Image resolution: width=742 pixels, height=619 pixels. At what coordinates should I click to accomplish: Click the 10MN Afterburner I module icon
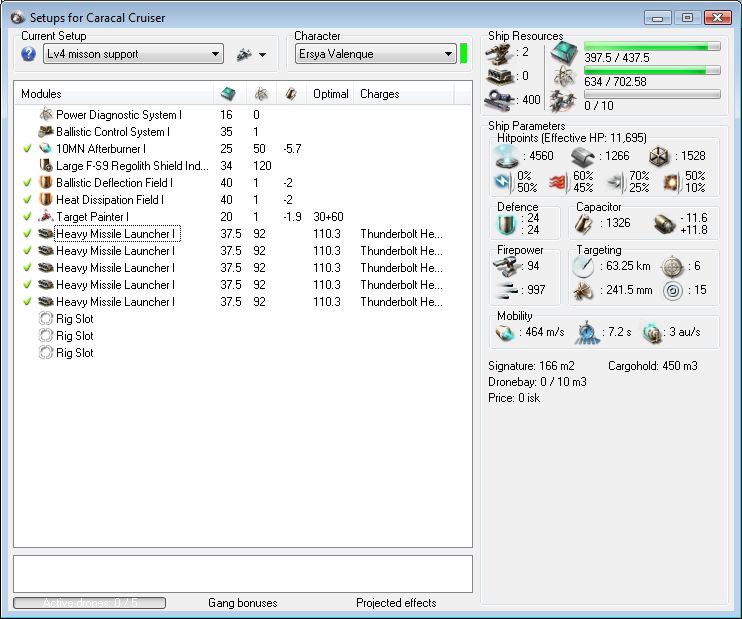[x=46, y=148]
